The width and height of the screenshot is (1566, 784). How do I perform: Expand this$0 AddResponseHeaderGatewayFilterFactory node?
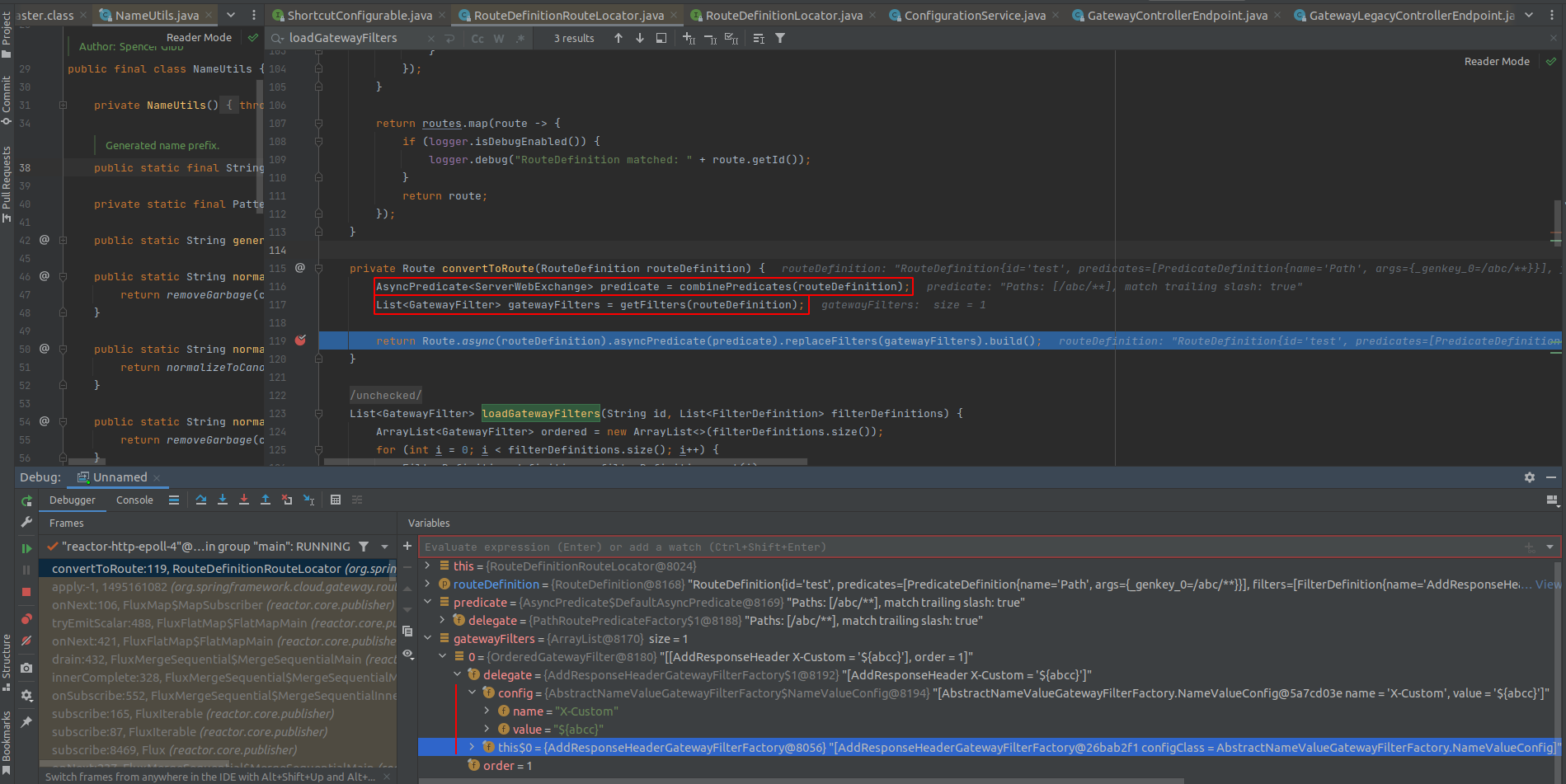[472, 748]
